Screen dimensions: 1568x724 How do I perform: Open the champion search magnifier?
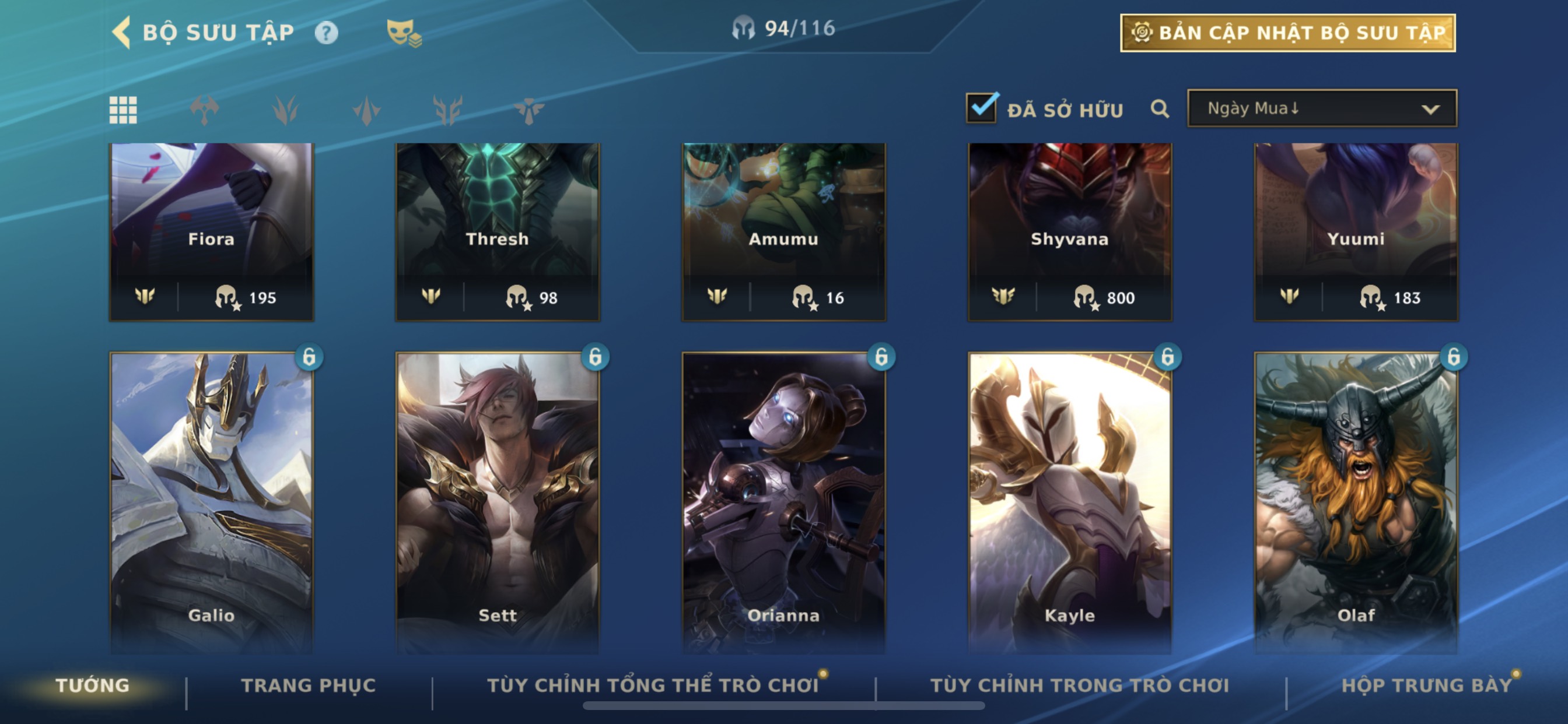click(1160, 110)
